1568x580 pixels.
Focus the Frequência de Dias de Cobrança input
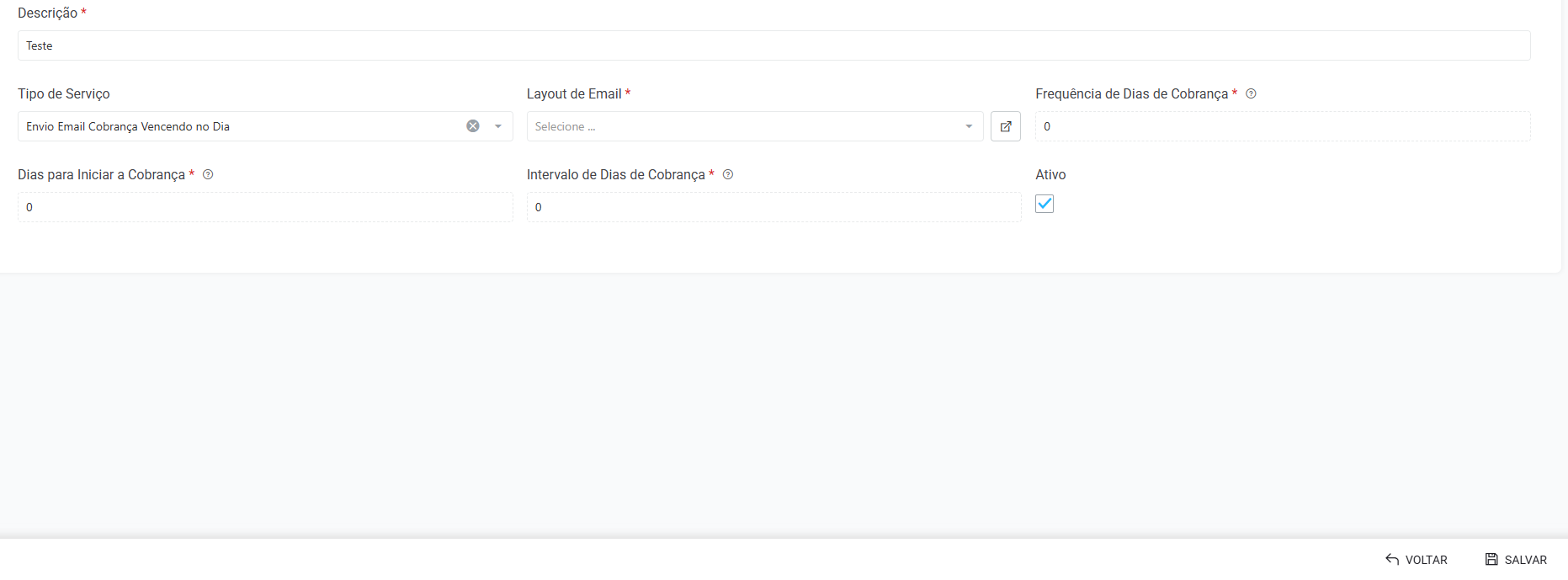click(1282, 126)
